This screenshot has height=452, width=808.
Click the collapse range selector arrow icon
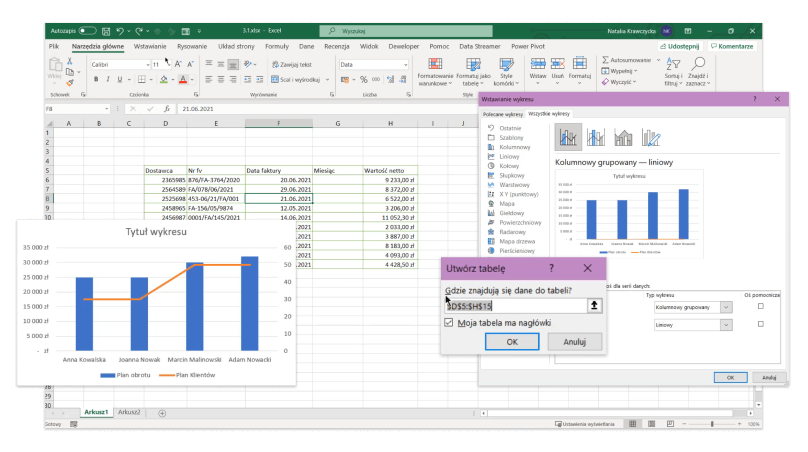[x=593, y=305]
